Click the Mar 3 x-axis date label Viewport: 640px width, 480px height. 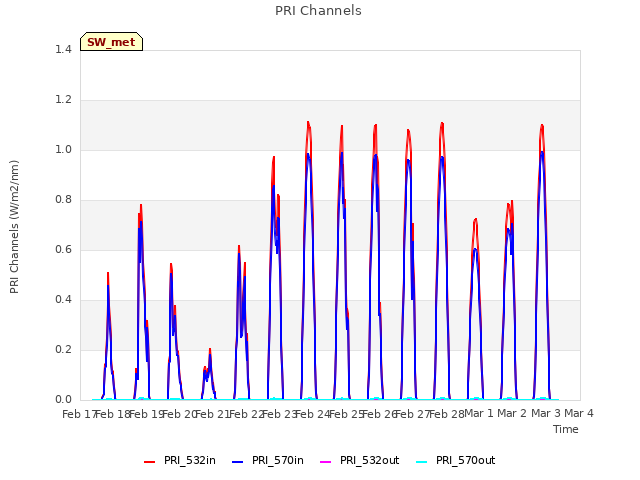(x=546, y=413)
